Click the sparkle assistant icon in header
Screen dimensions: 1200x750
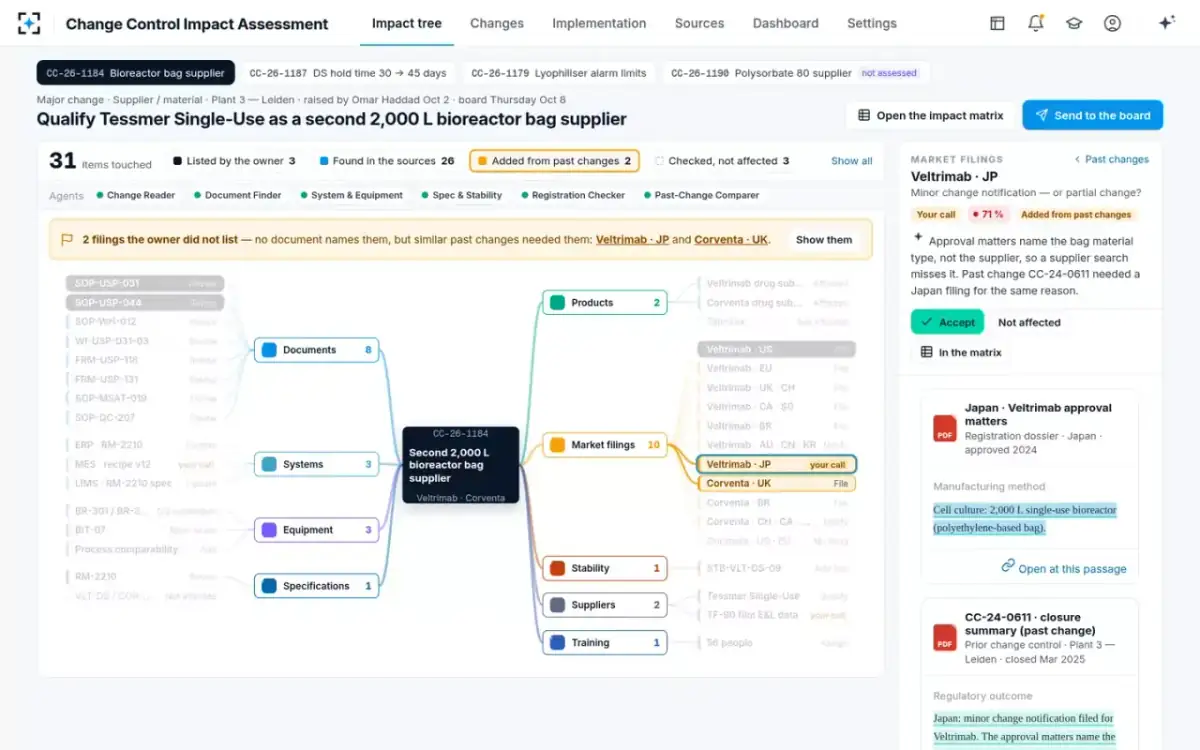pyautogui.click(x=1166, y=23)
